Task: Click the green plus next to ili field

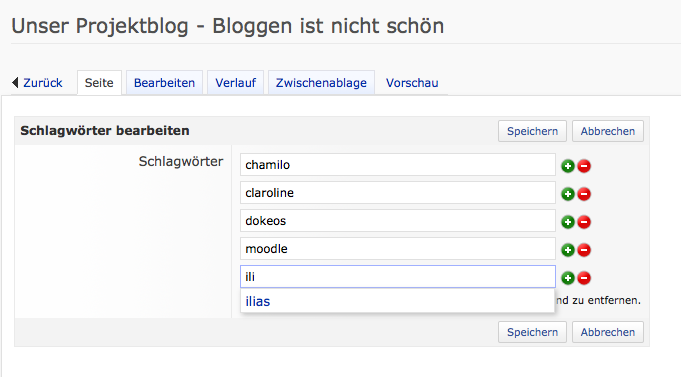Action: click(568, 278)
